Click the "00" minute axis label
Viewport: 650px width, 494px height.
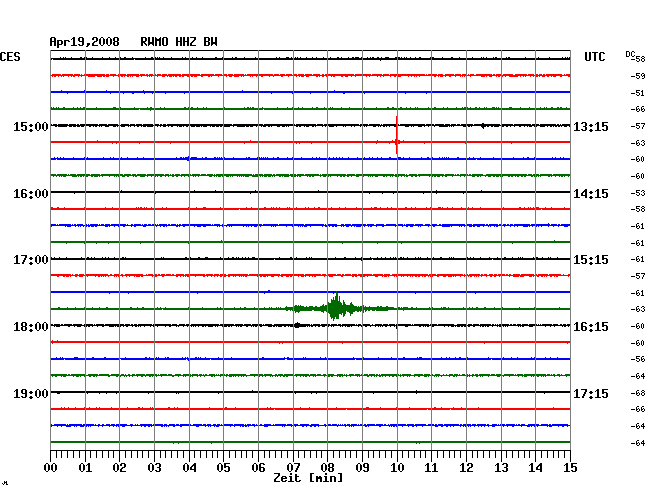coord(51,468)
